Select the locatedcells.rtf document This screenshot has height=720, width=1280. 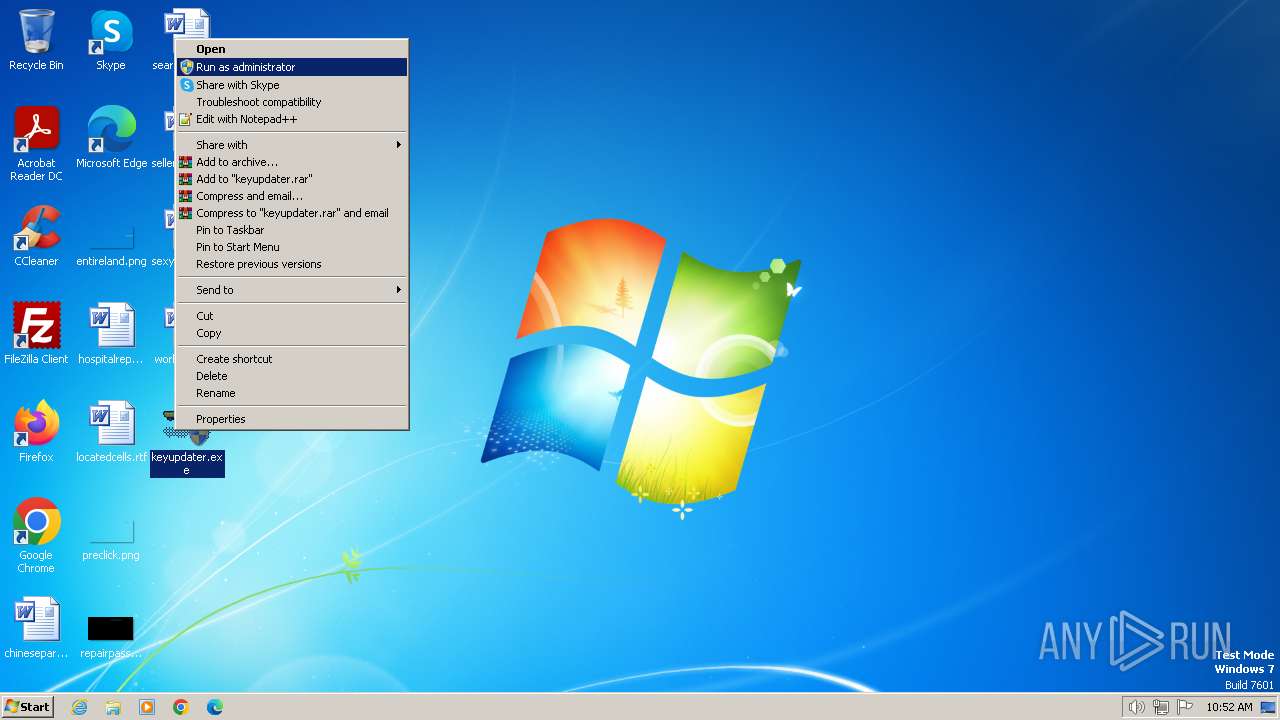111,432
